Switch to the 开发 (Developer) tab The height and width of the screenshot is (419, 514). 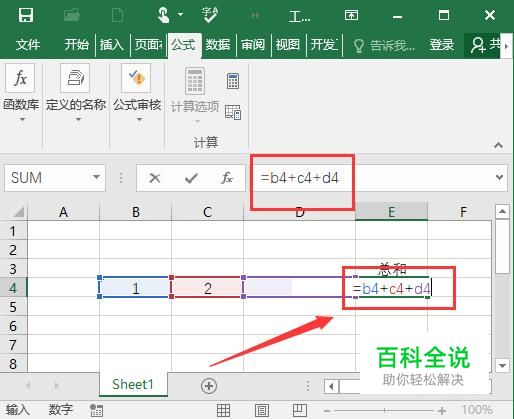coord(324,45)
